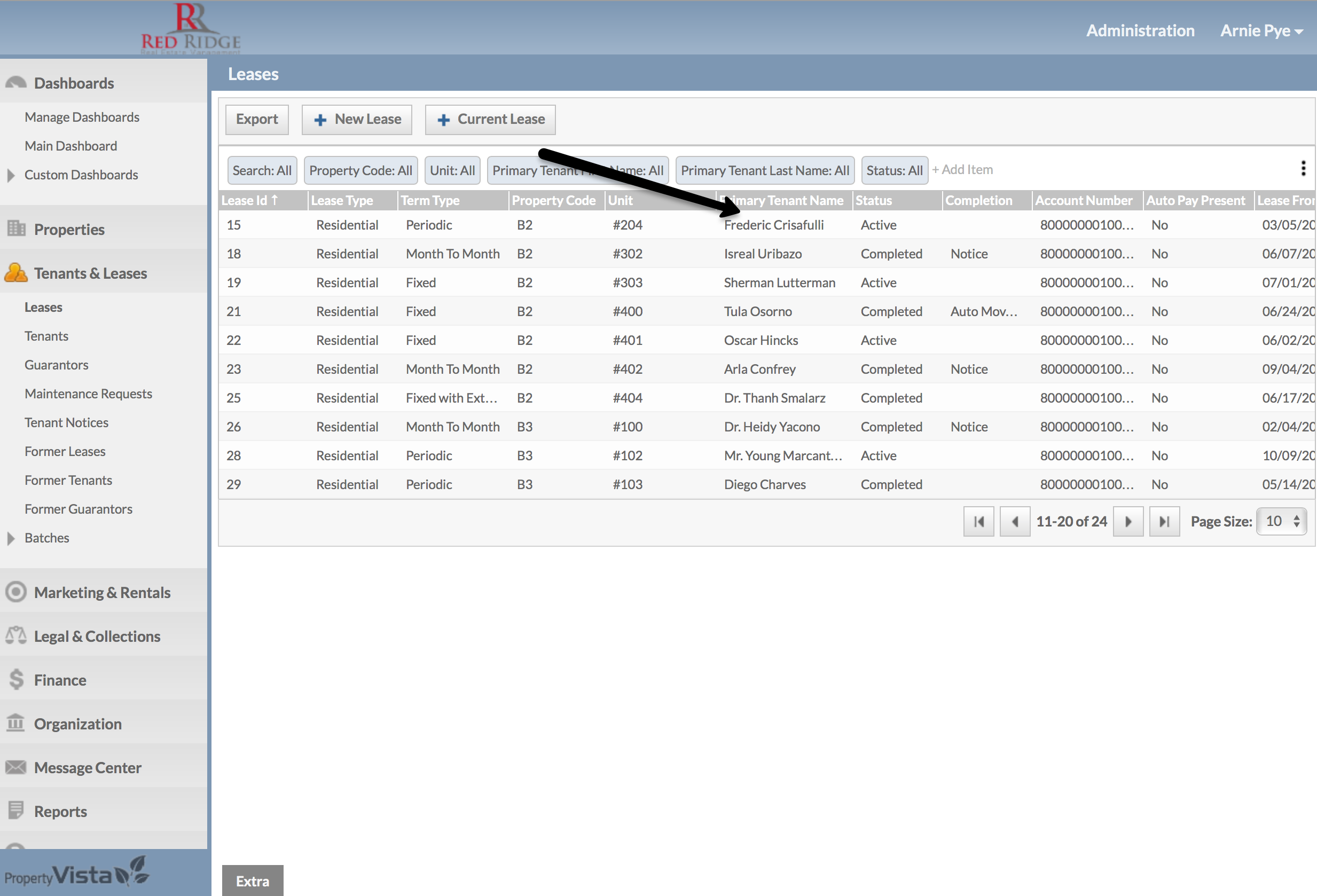
Task: Open the Former Leases menu item
Action: coord(65,452)
